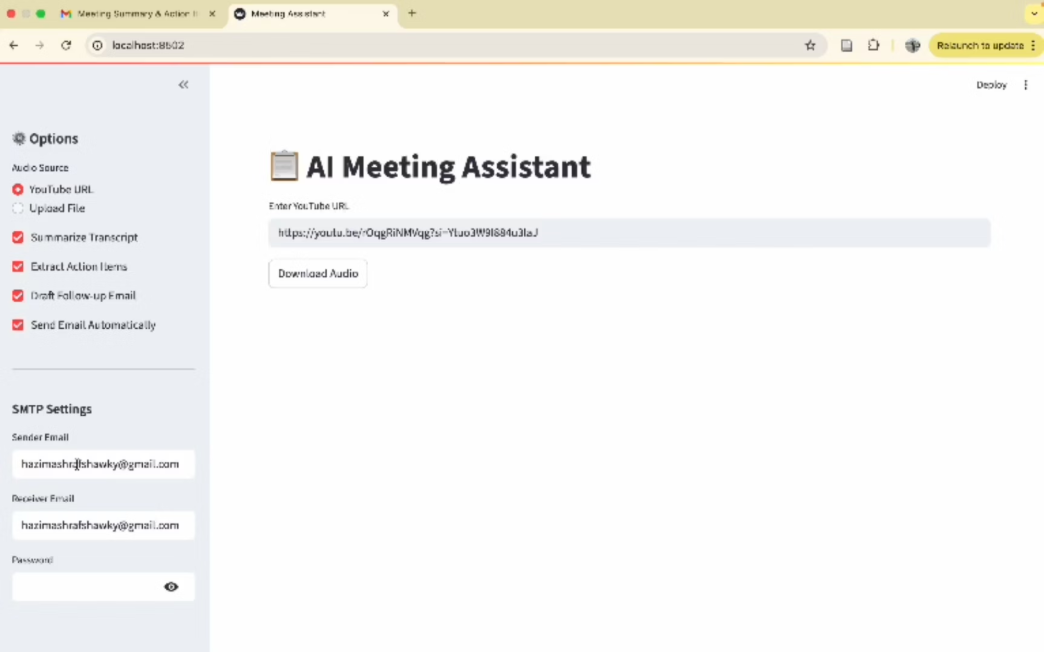This screenshot has height=652, width=1044.
Task: Open the Deploy menu
Action: point(990,85)
